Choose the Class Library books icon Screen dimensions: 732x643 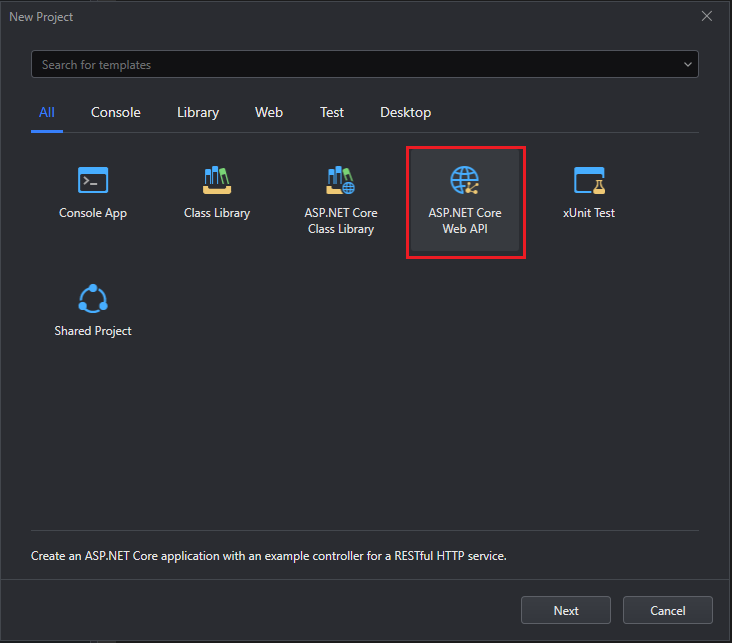tap(217, 180)
